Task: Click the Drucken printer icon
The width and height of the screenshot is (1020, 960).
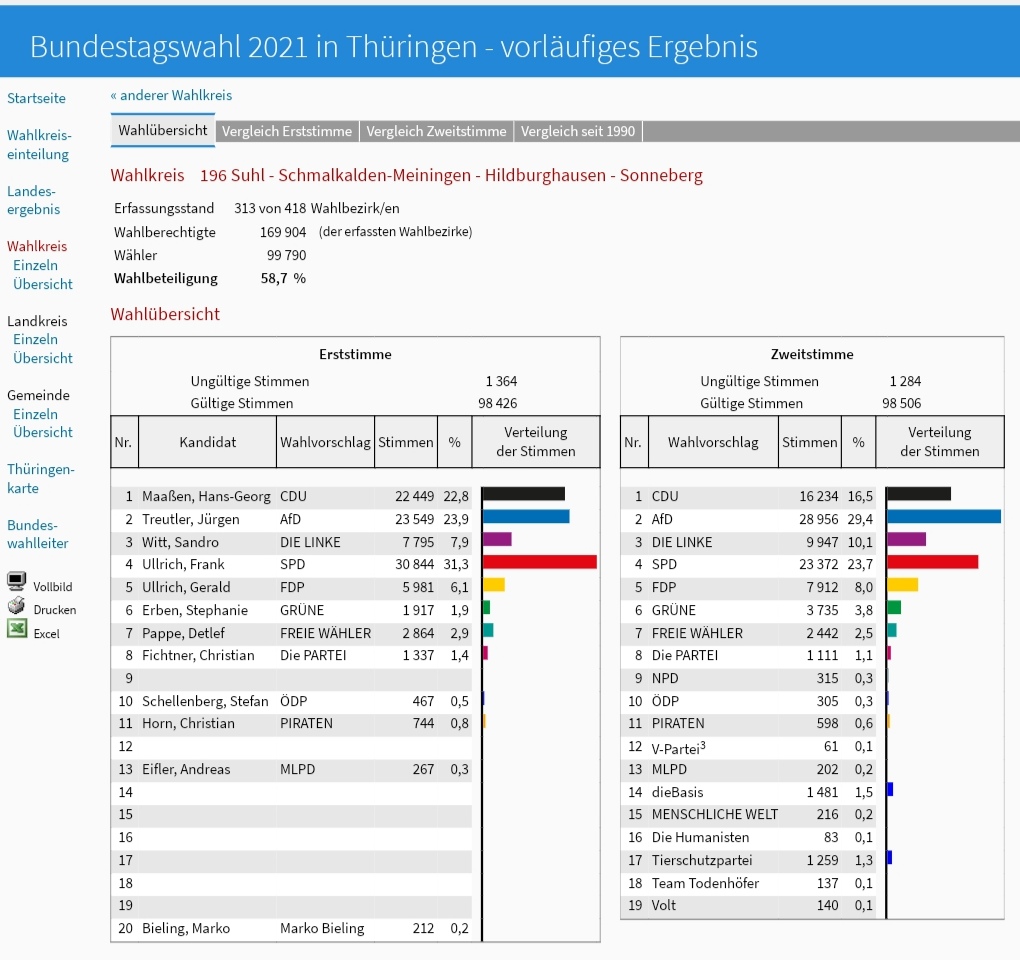Action: point(17,606)
